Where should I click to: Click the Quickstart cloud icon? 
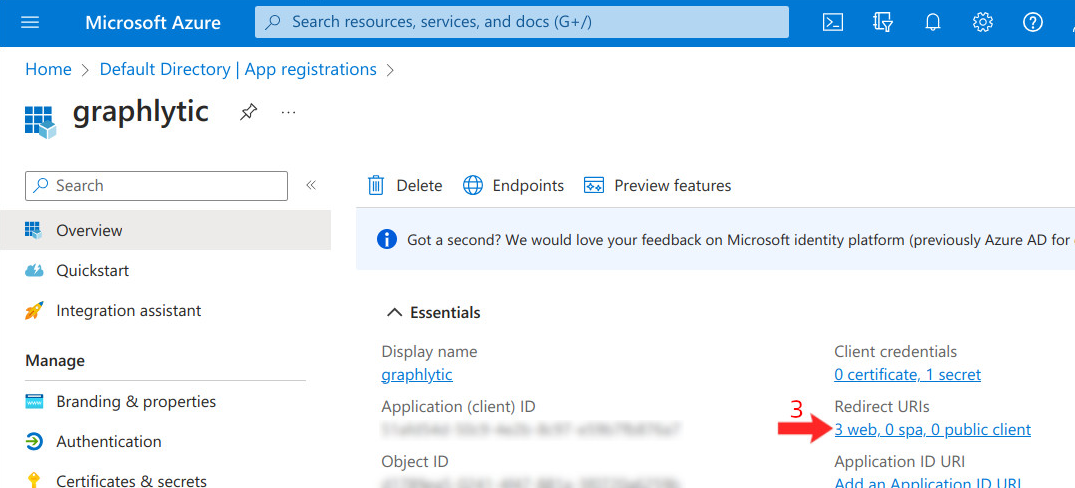(x=34, y=270)
